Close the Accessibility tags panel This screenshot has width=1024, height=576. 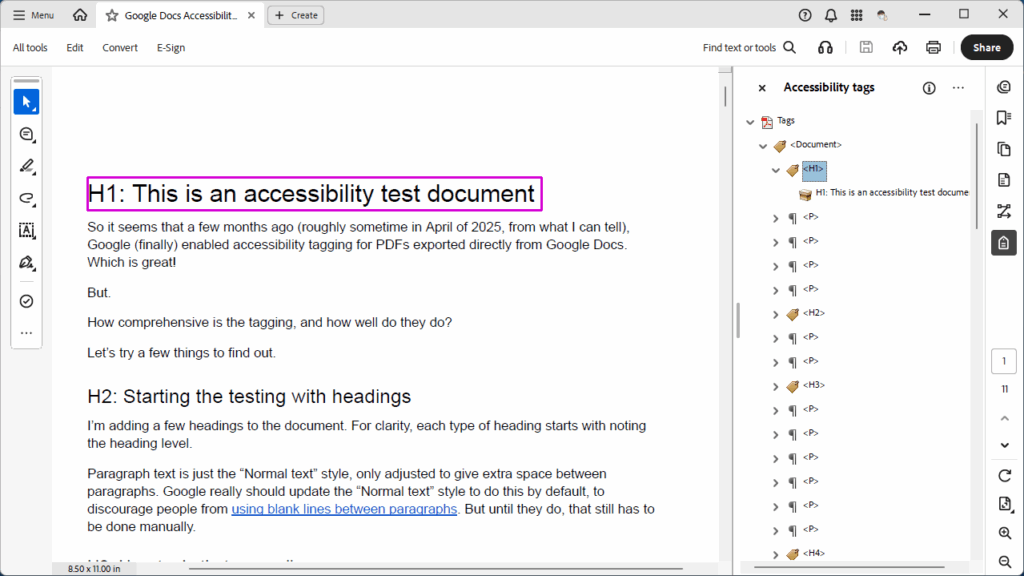coord(762,88)
